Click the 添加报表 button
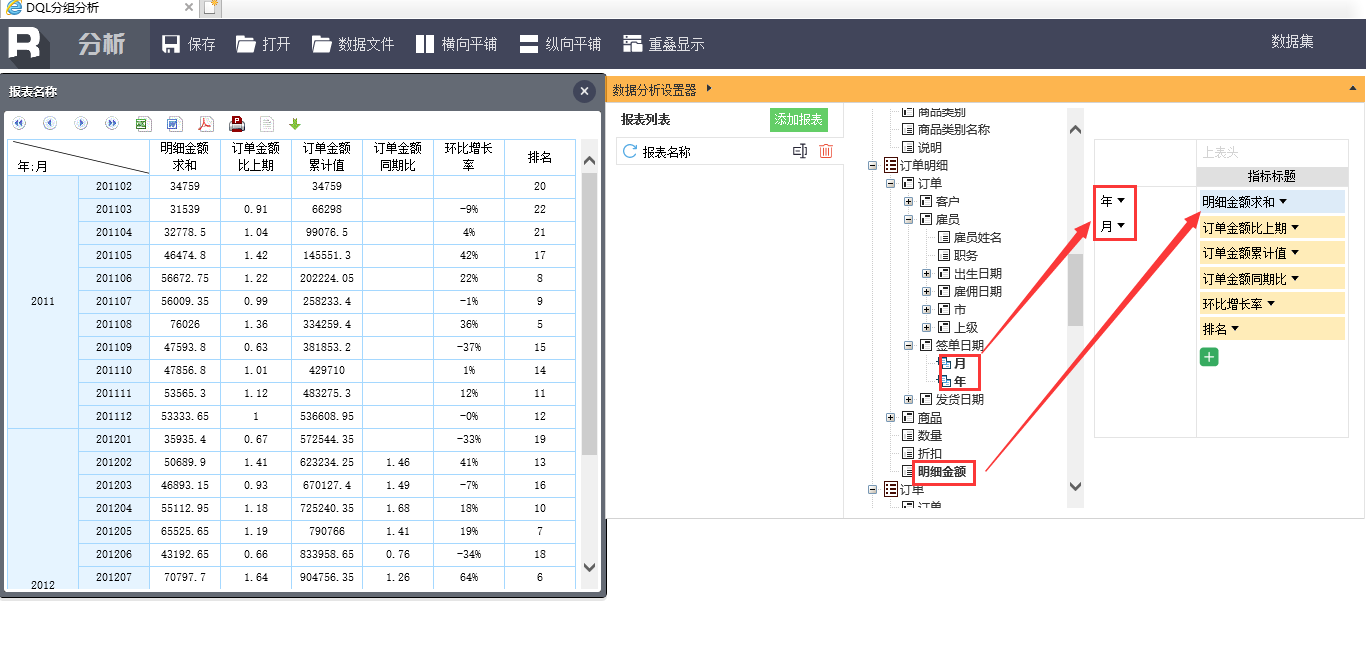Image resolution: width=1366 pixels, height=645 pixels. click(x=798, y=120)
